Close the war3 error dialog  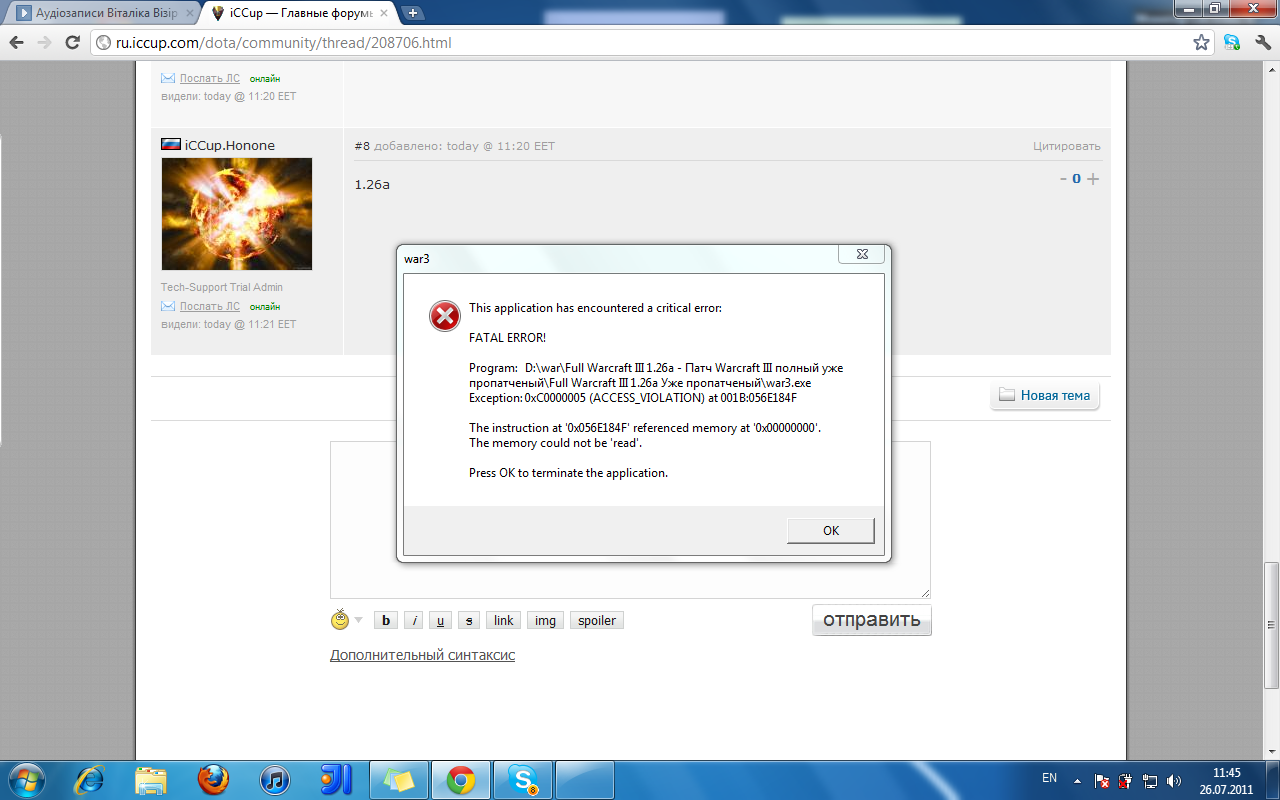click(861, 254)
